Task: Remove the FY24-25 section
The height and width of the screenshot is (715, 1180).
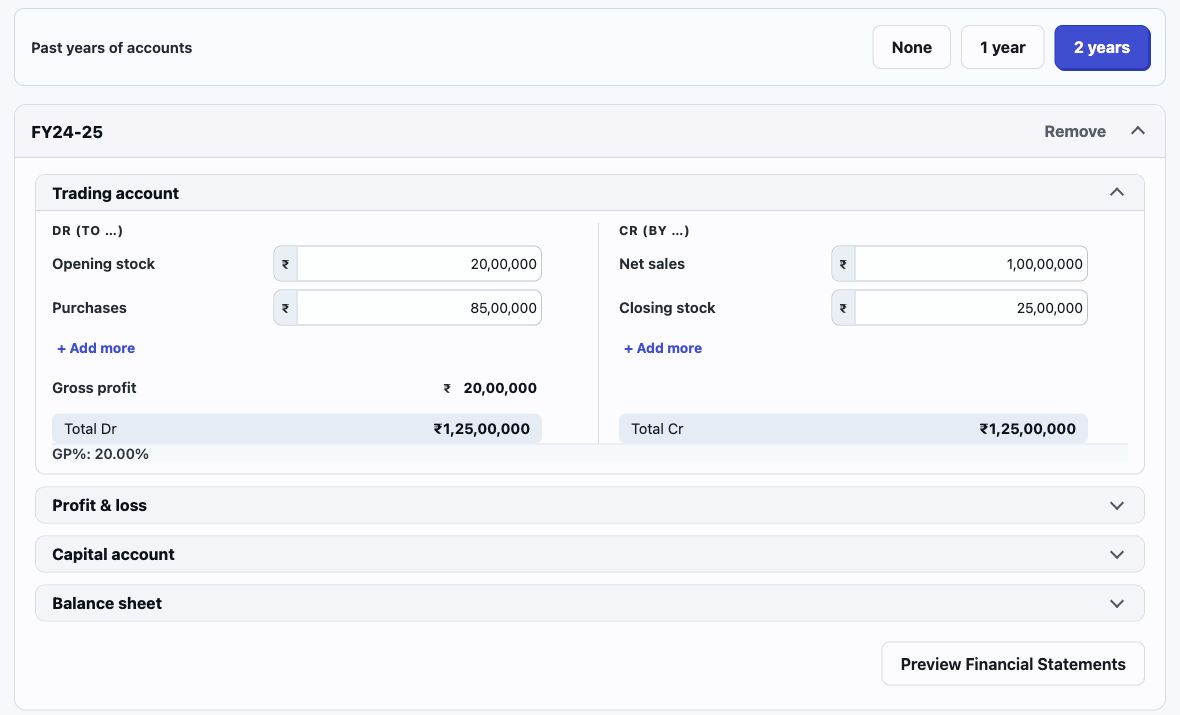Action: [x=1075, y=132]
